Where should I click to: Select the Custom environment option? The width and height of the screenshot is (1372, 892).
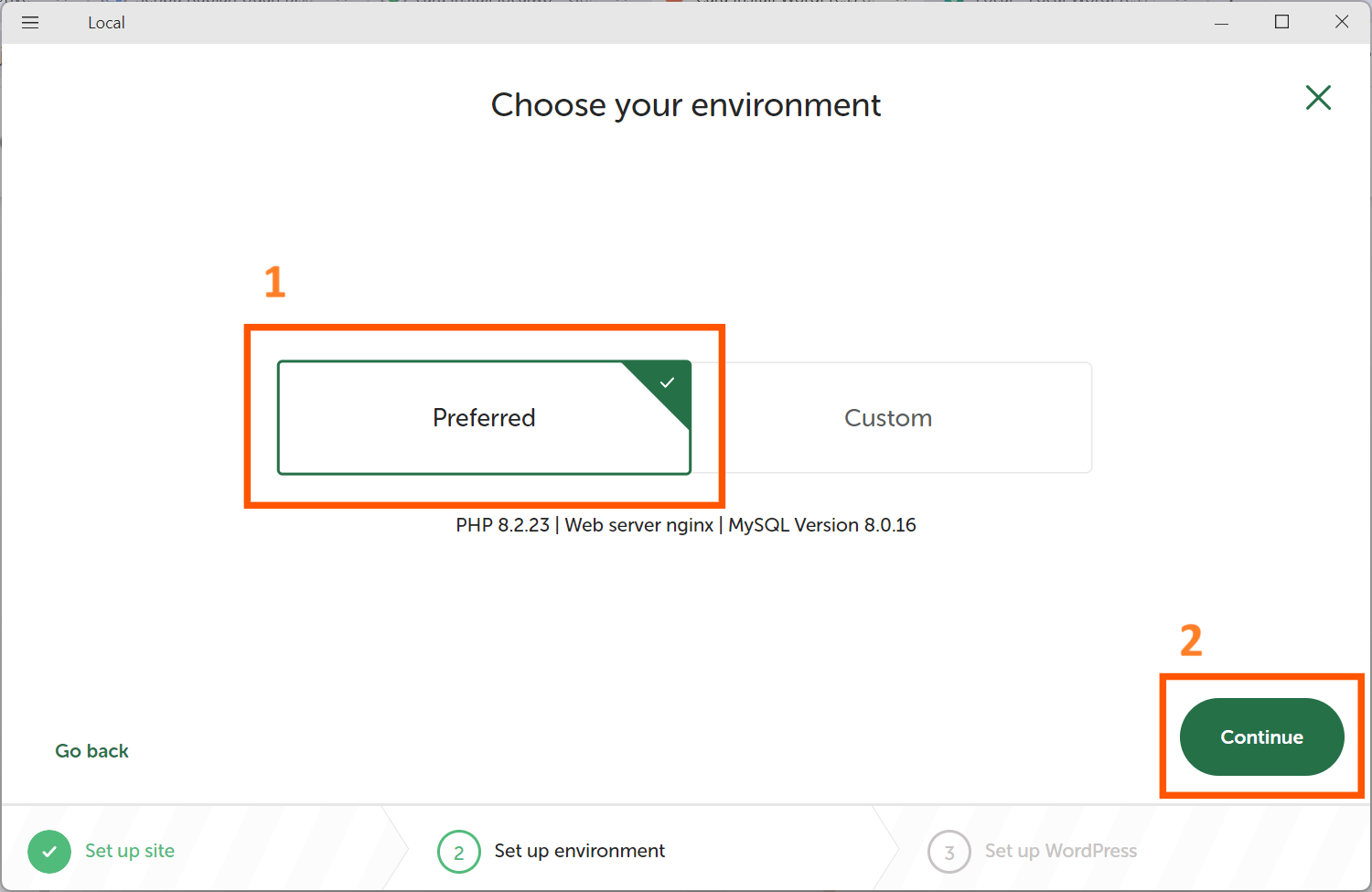(x=892, y=418)
